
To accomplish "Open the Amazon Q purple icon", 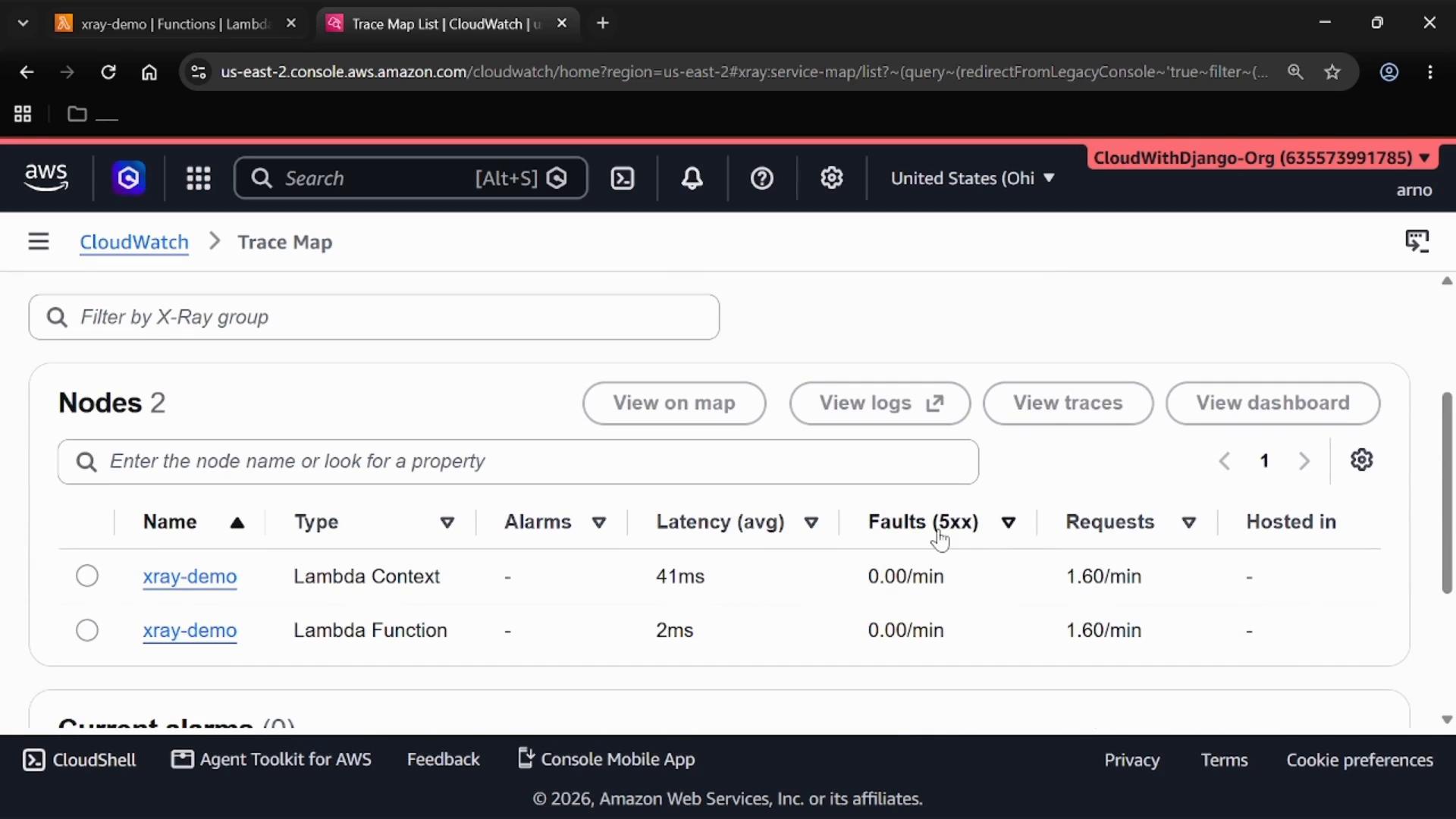I will [x=129, y=178].
